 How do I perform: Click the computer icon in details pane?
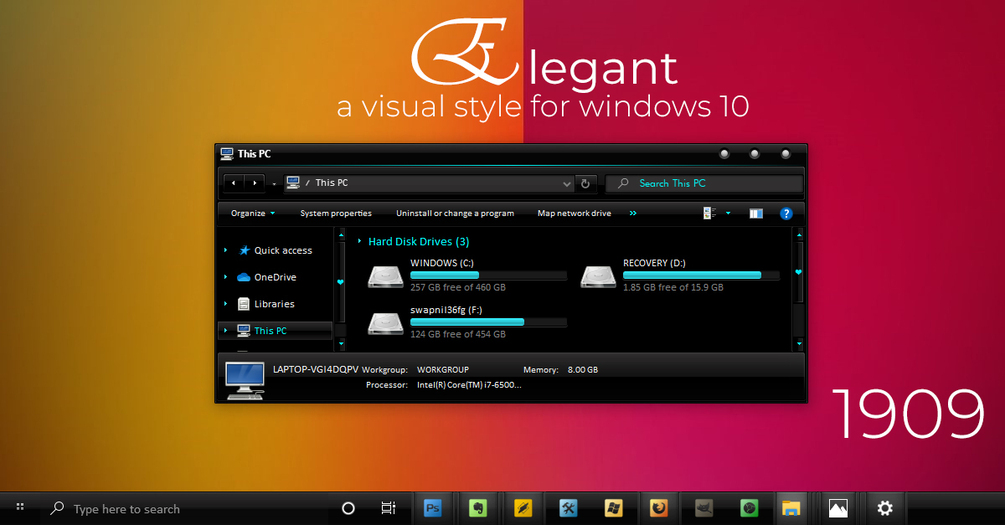(x=245, y=380)
